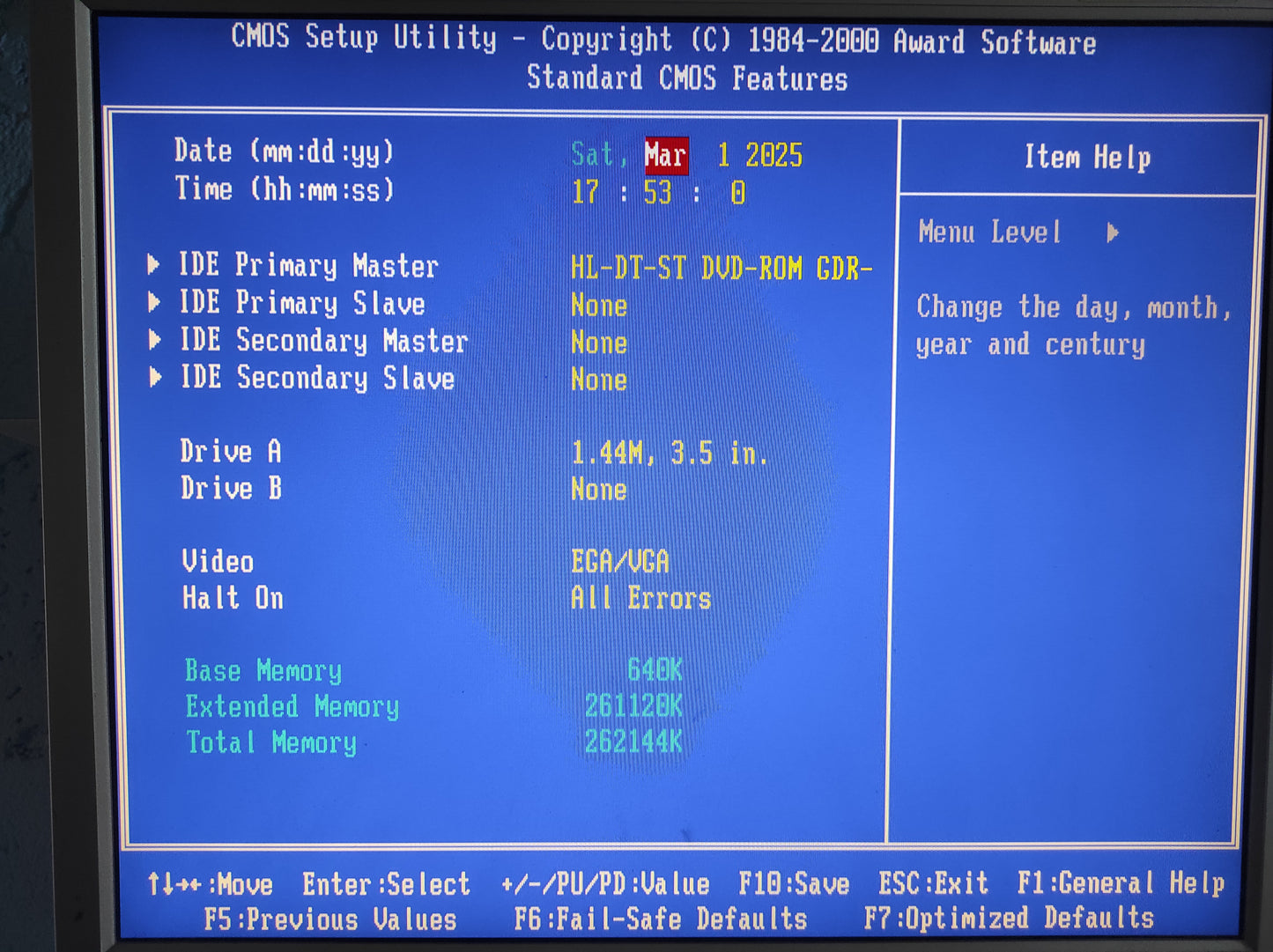This screenshot has height=952, width=1273.
Task: Click the arrow beside IDE Primary Master
Action: point(154,264)
